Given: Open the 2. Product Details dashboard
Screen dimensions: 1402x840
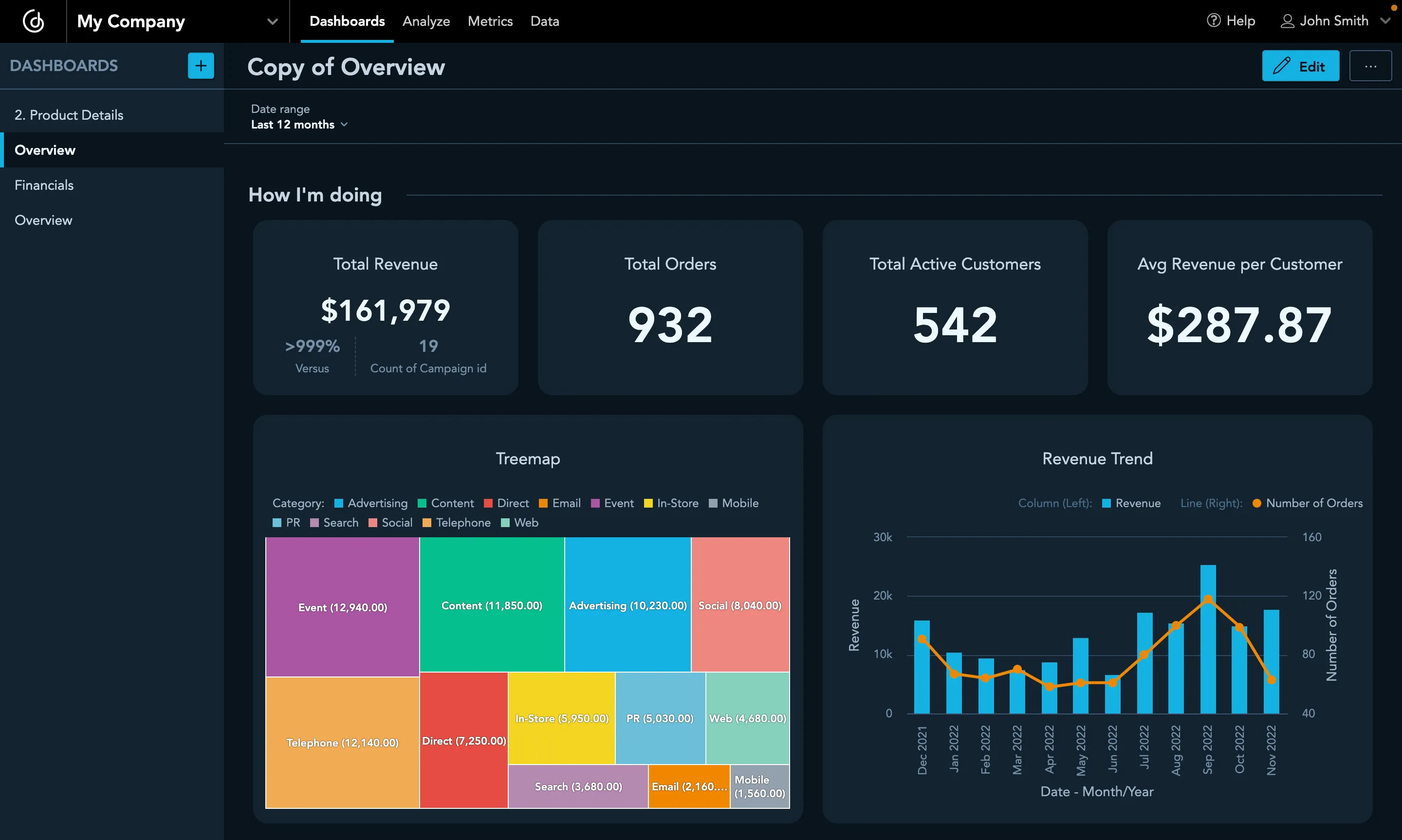Looking at the screenshot, I should tap(69, 114).
